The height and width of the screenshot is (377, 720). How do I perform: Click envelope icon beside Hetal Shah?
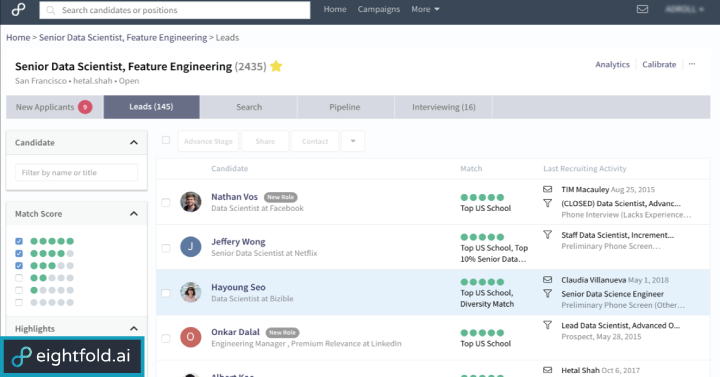pos(547,370)
